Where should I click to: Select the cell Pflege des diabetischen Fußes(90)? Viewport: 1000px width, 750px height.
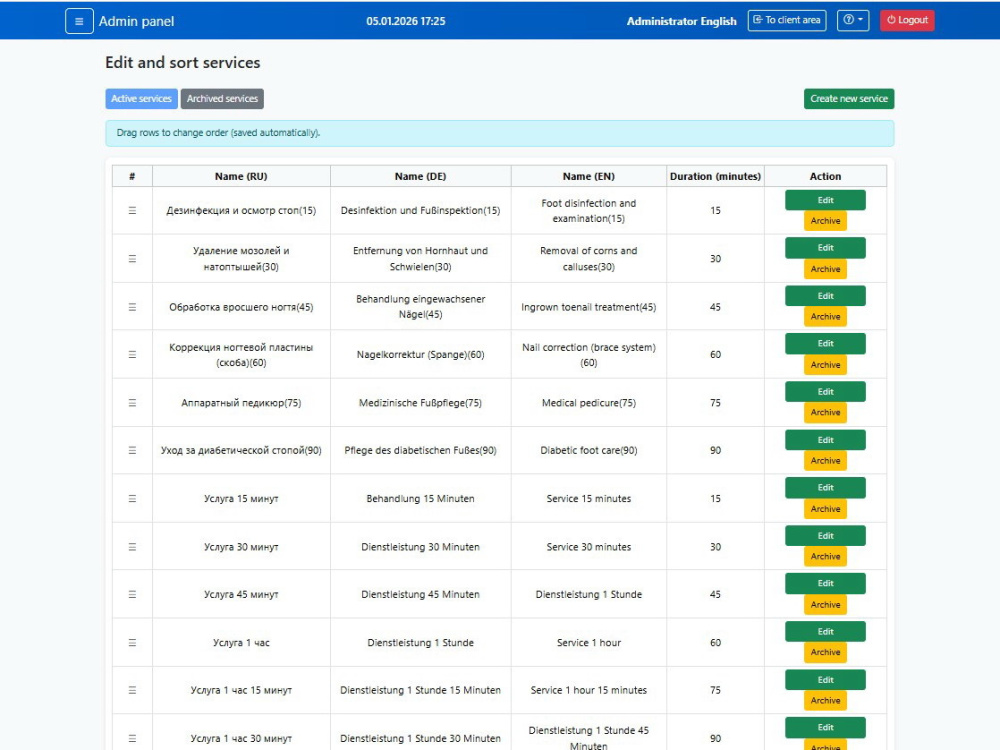click(420, 450)
